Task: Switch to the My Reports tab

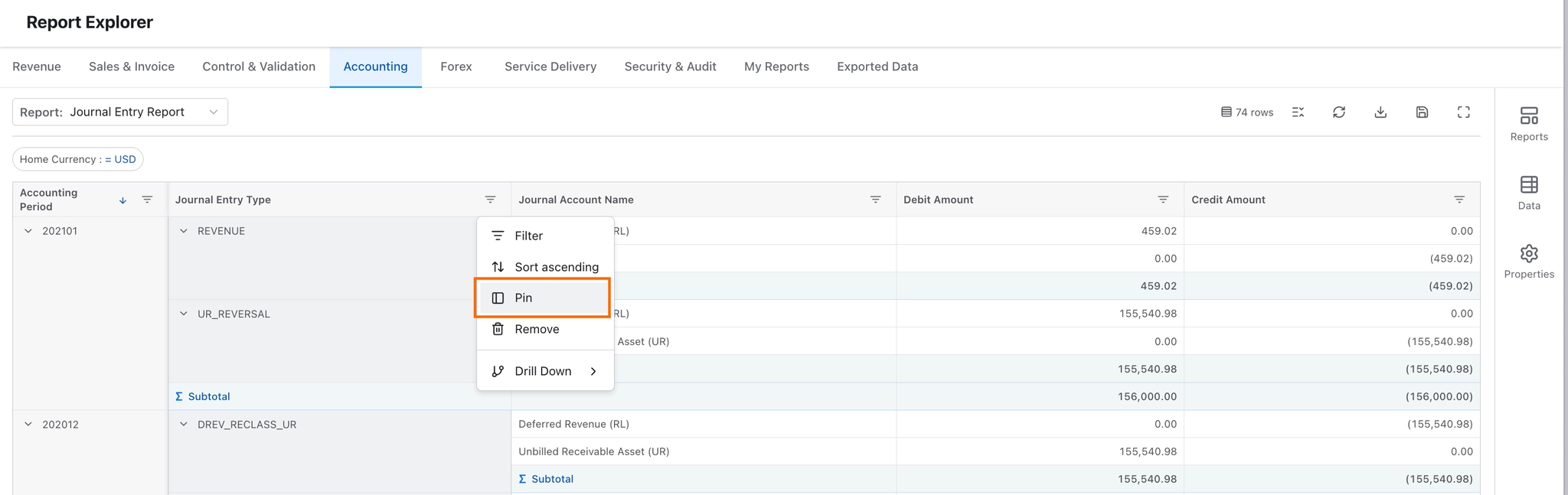Action: click(x=776, y=67)
